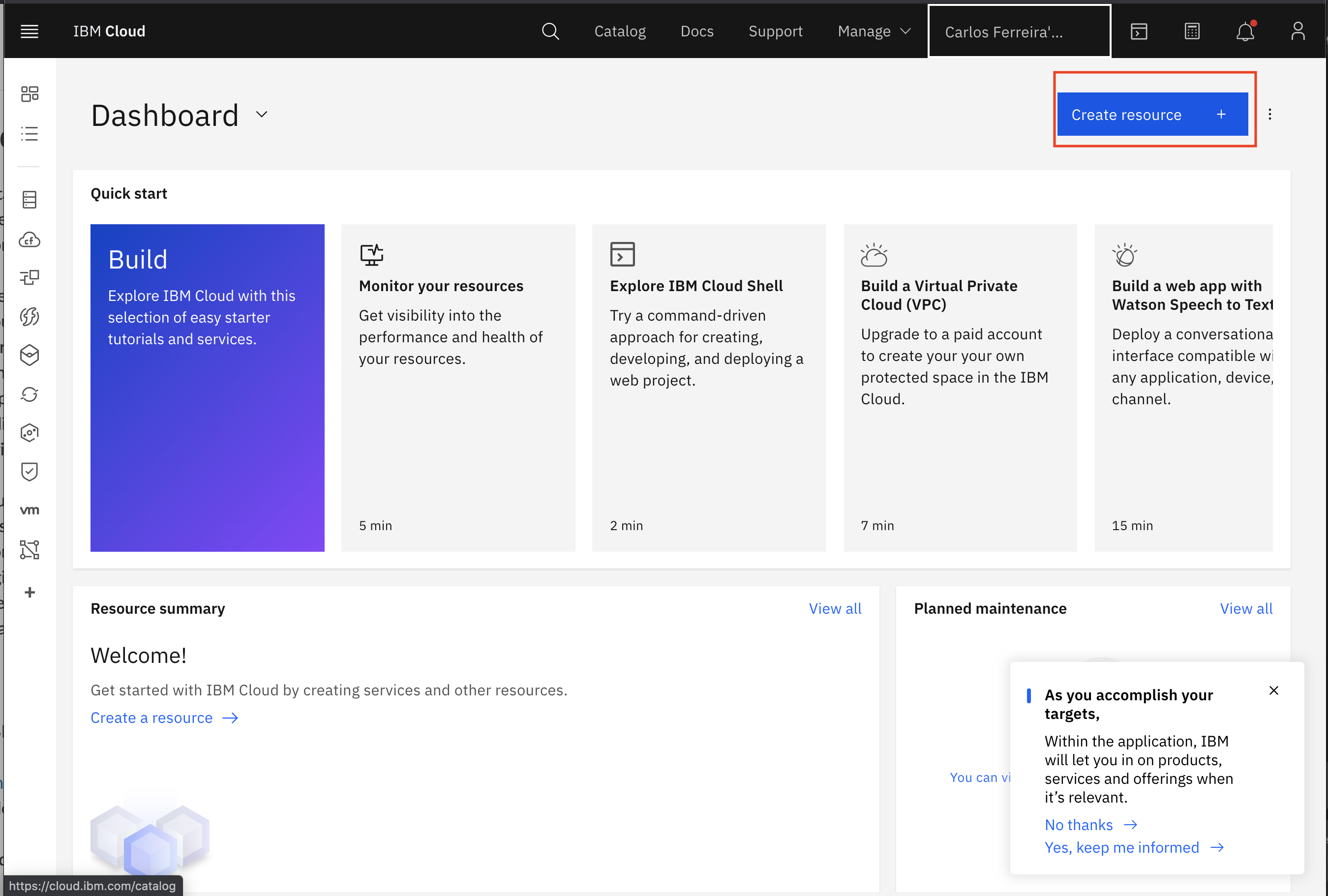Viewport: 1328px width, 896px height.
Task: Open the hexagon-with-nodes icon in sidebar
Action: (29, 433)
